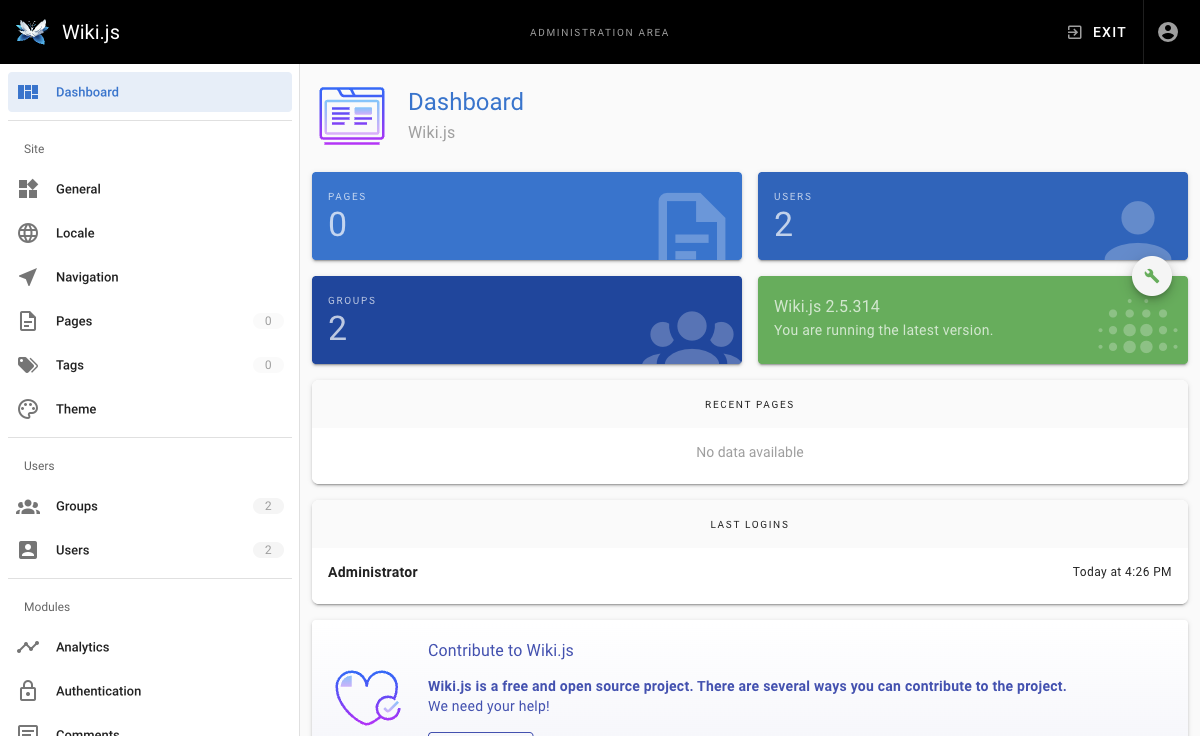
Task: Click the Groups people icon in sidebar
Action: pyautogui.click(x=28, y=506)
